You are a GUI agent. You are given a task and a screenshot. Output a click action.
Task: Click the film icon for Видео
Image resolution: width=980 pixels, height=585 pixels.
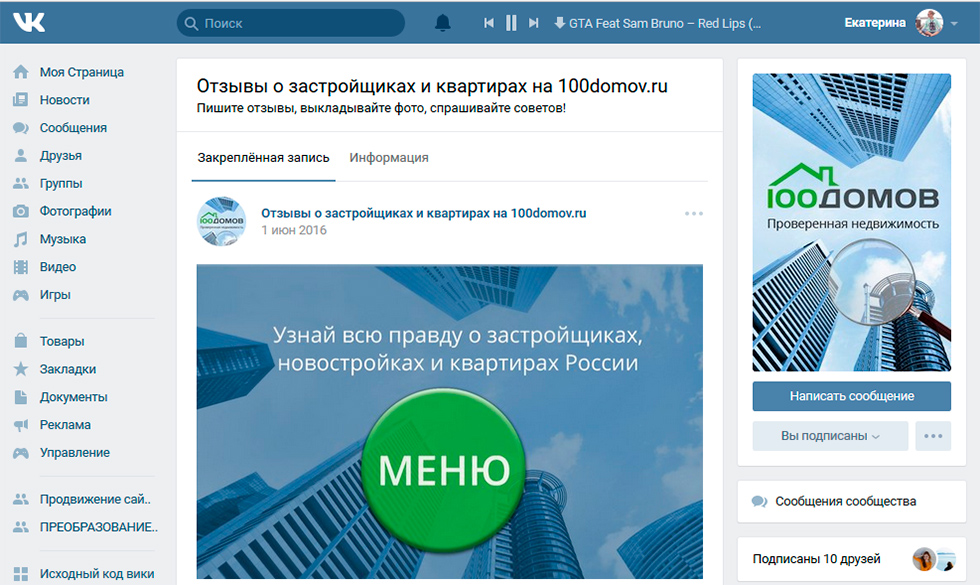(21, 267)
